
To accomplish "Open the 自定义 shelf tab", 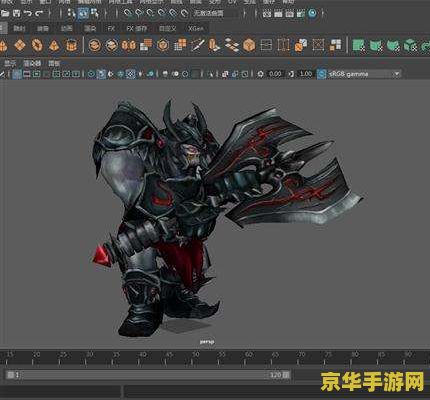I will click(167, 29).
